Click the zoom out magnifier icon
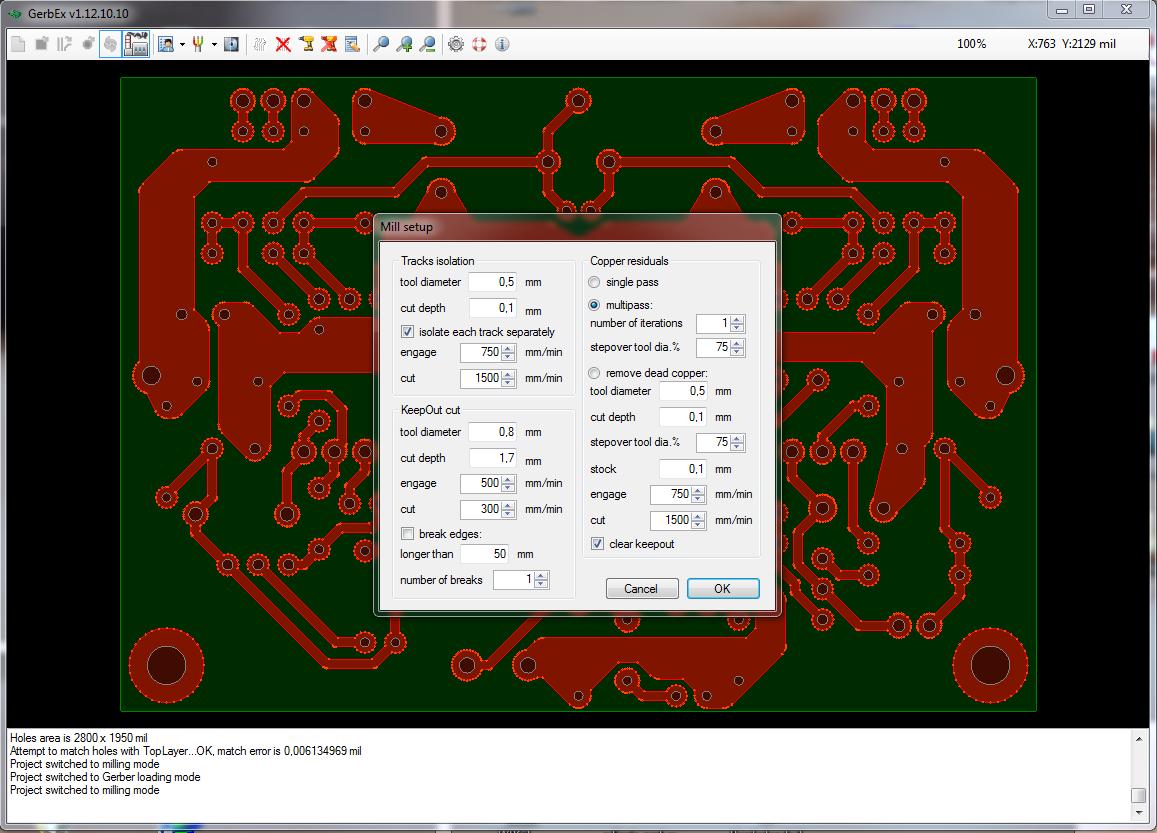 [426, 44]
